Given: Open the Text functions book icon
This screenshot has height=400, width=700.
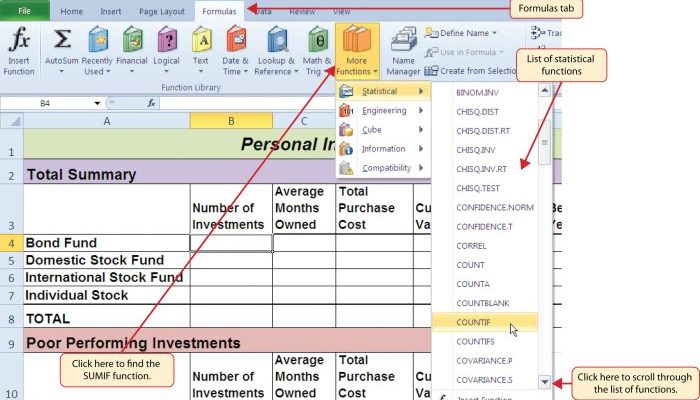Looking at the screenshot, I should tap(201, 40).
